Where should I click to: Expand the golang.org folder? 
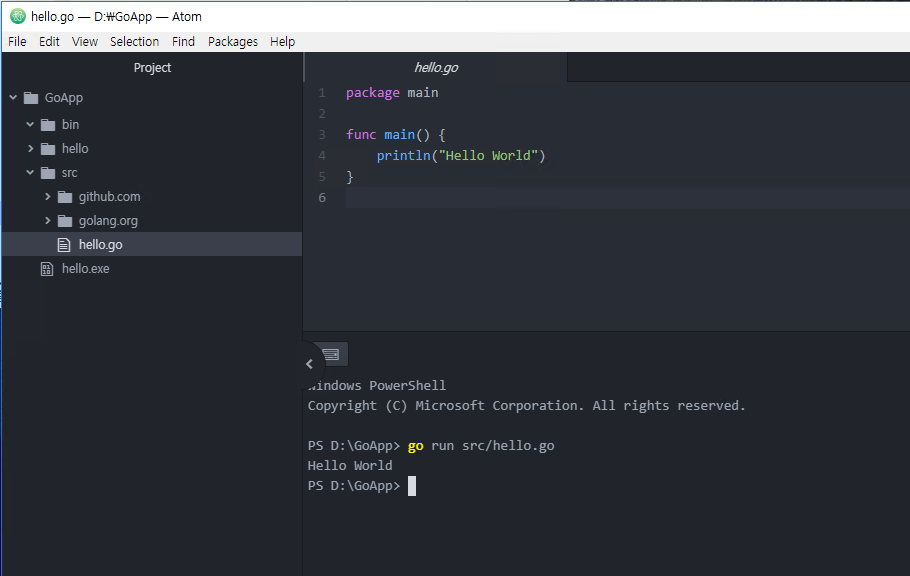click(47, 221)
